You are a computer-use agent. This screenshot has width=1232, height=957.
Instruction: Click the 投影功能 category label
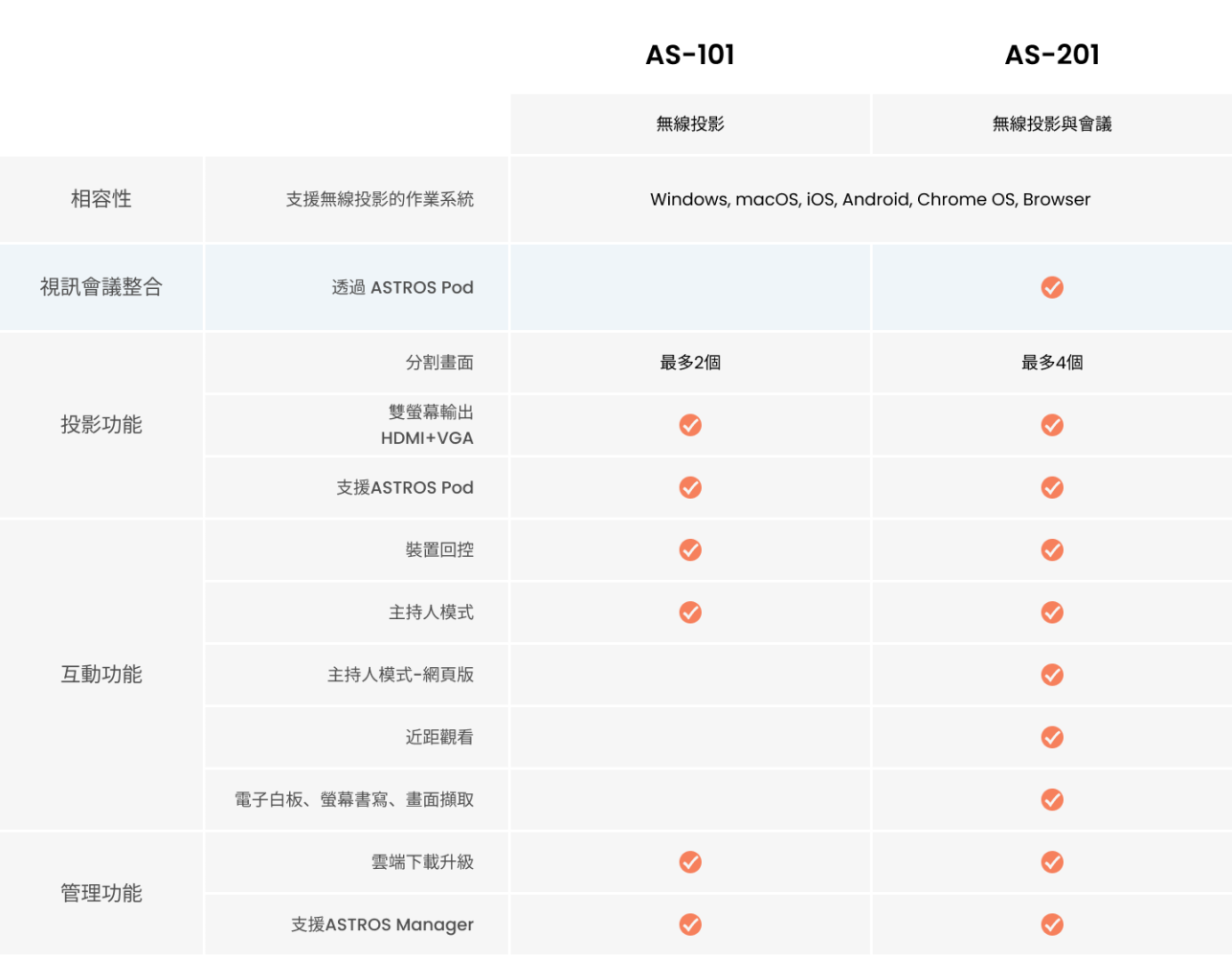[x=101, y=425]
